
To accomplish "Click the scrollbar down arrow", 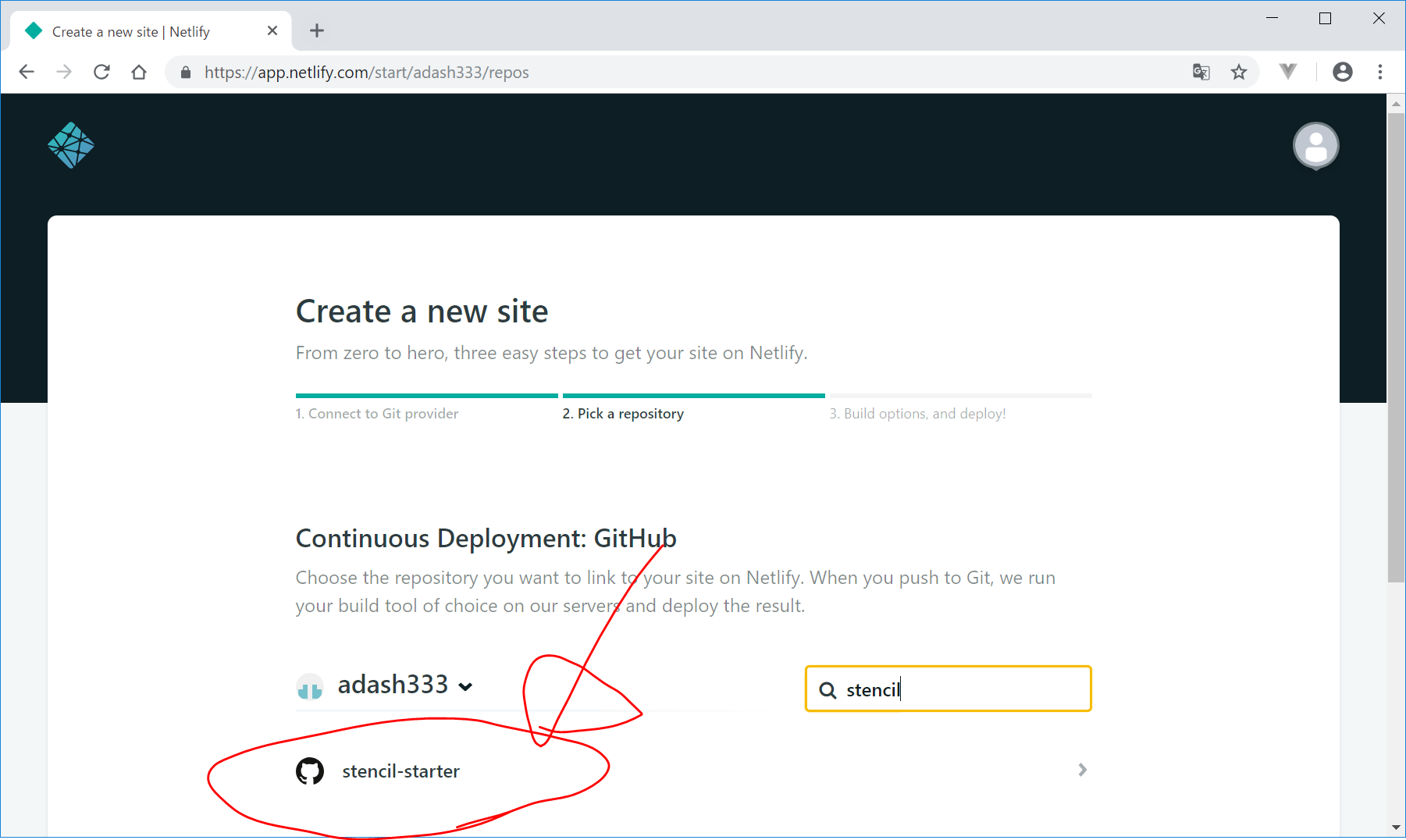I will coord(1396,828).
